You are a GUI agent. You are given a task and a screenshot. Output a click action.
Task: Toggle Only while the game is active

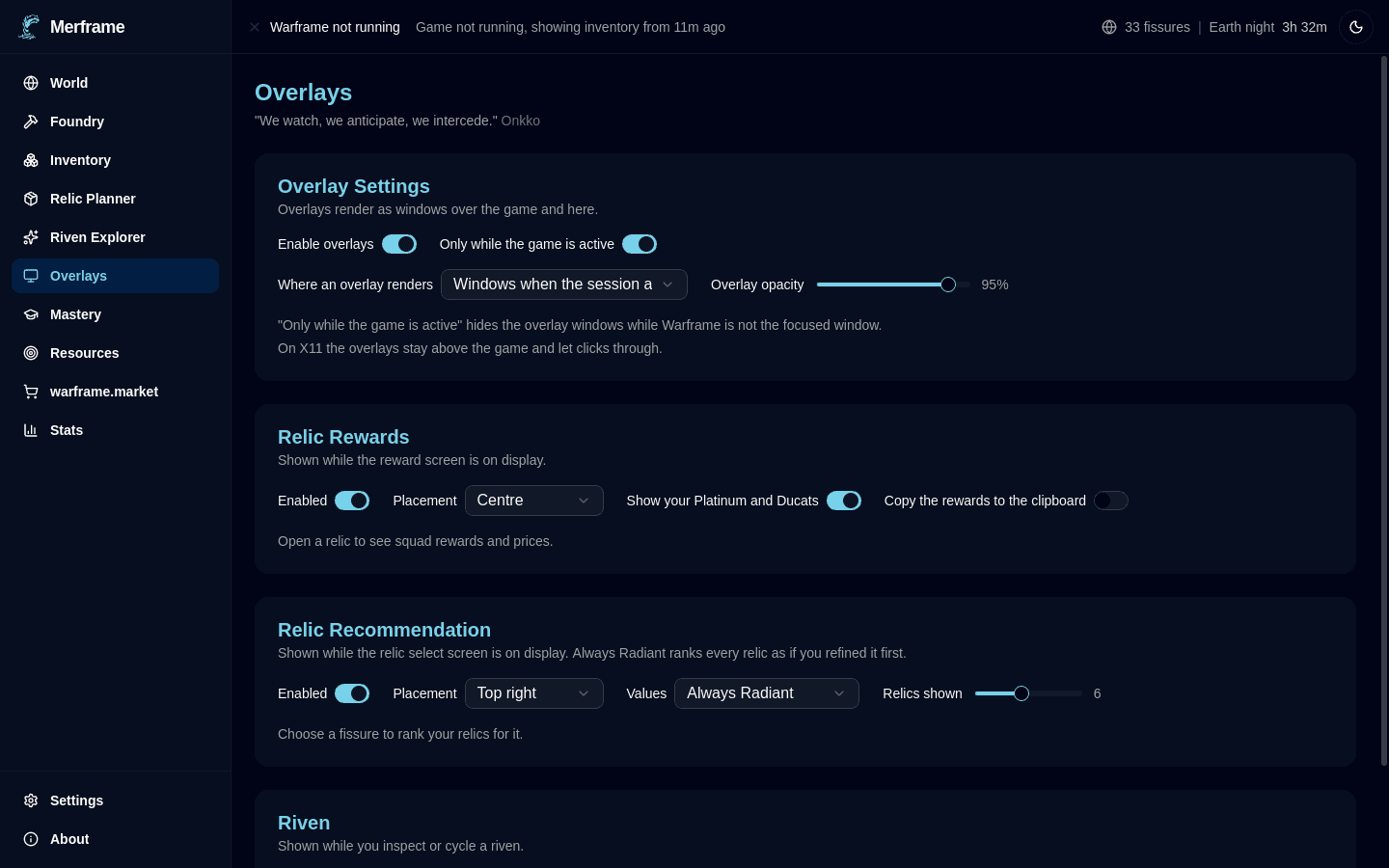640,244
